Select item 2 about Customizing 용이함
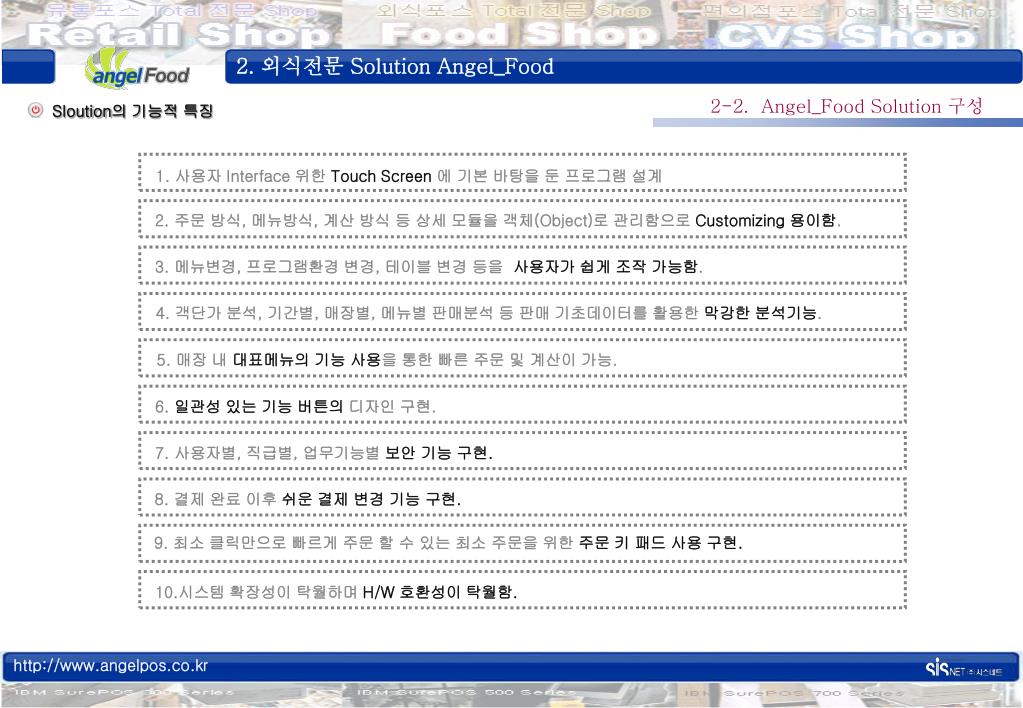 (x=523, y=221)
